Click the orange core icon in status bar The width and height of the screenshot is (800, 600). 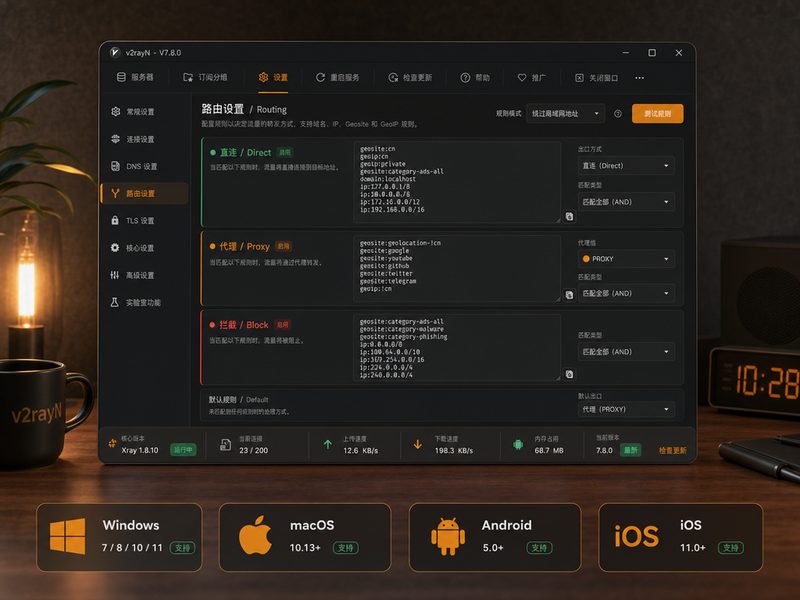tap(112, 443)
